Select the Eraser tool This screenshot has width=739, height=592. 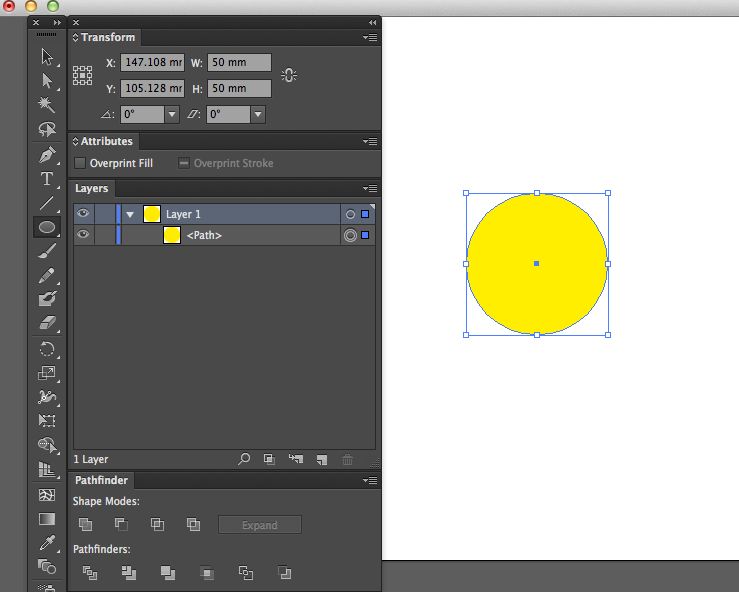click(x=47, y=323)
